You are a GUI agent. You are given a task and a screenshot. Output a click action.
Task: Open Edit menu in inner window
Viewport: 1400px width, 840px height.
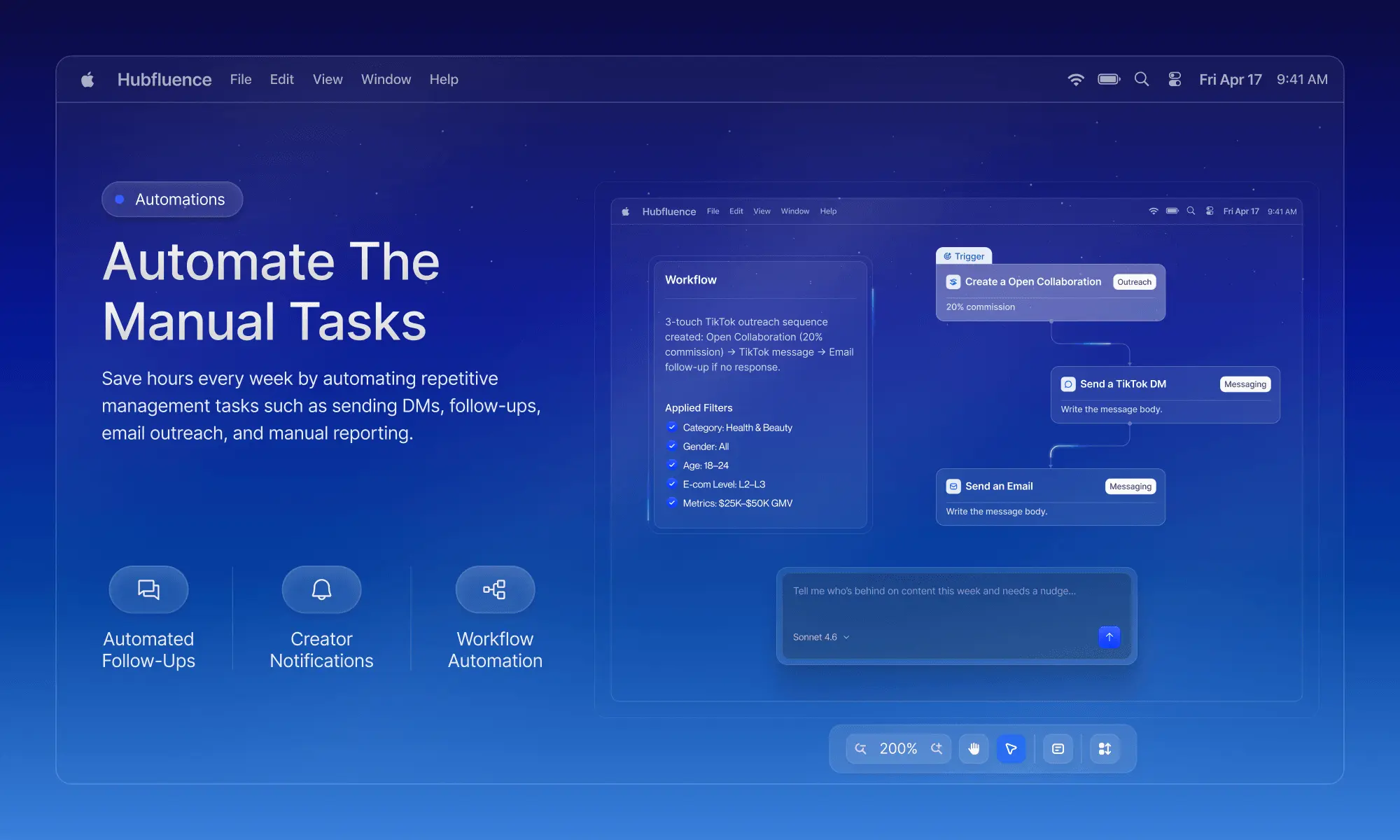click(736, 211)
